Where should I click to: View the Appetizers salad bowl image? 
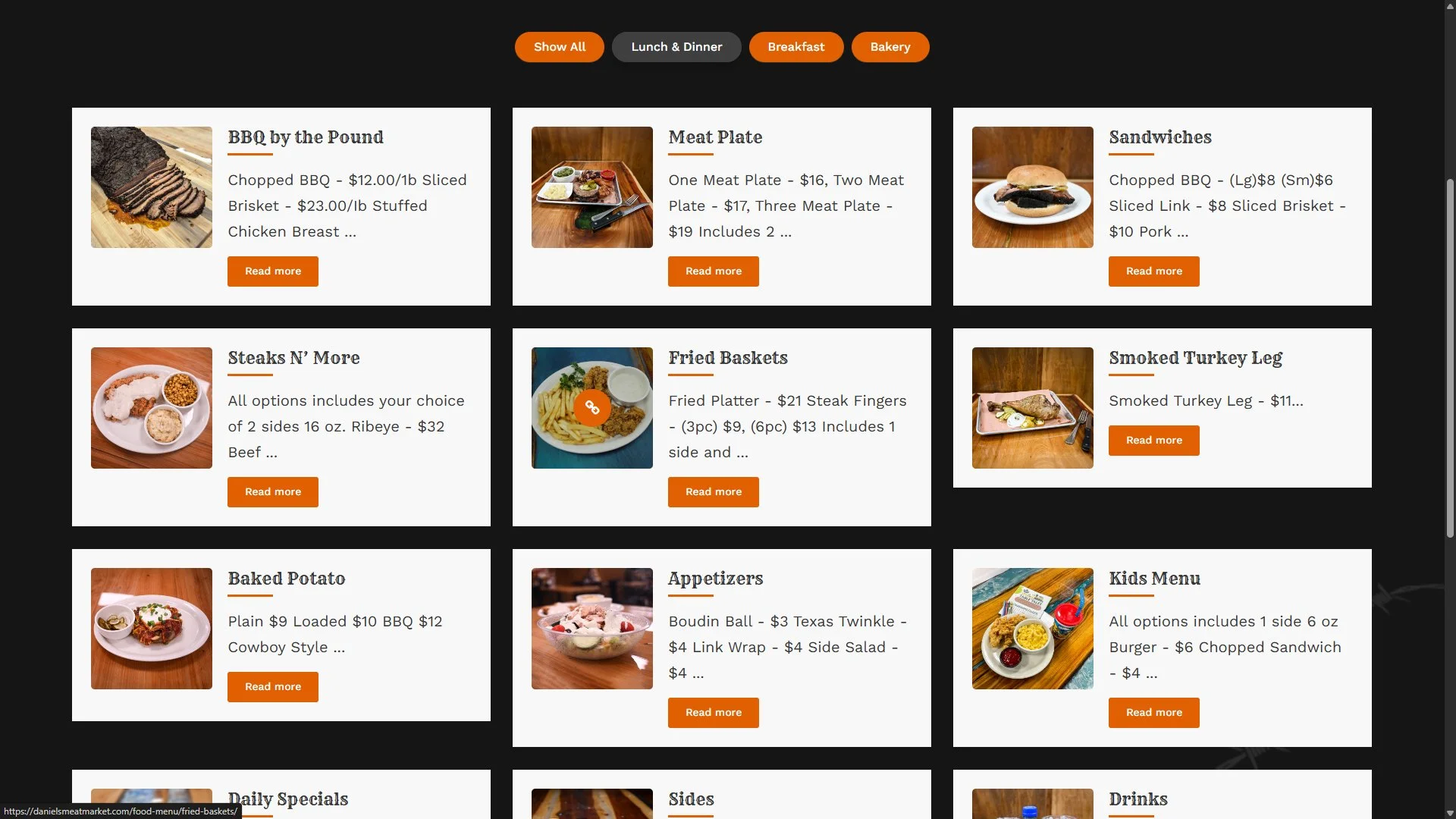(x=592, y=629)
